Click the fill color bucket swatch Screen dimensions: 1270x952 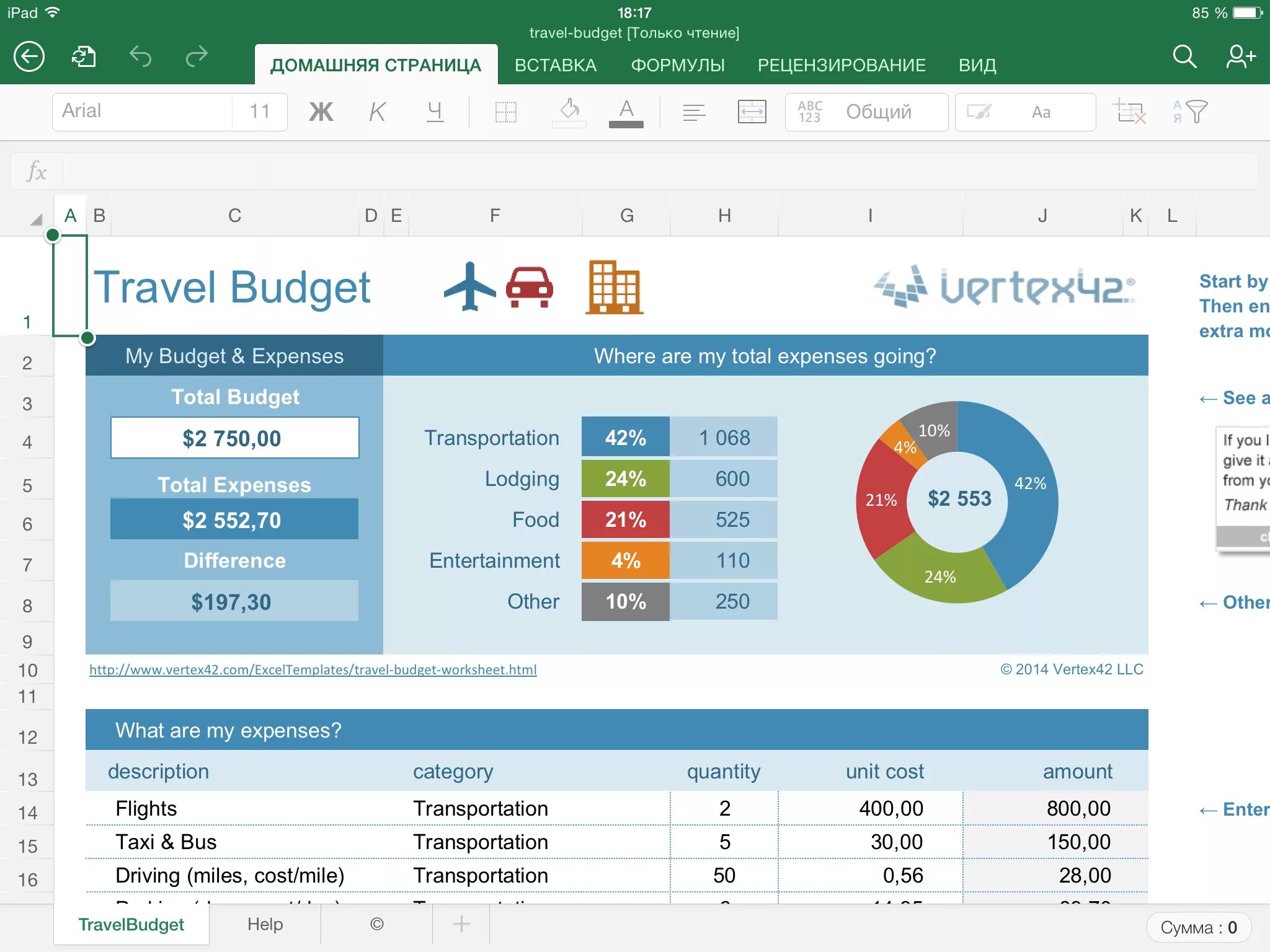pyautogui.click(x=569, y=112)
